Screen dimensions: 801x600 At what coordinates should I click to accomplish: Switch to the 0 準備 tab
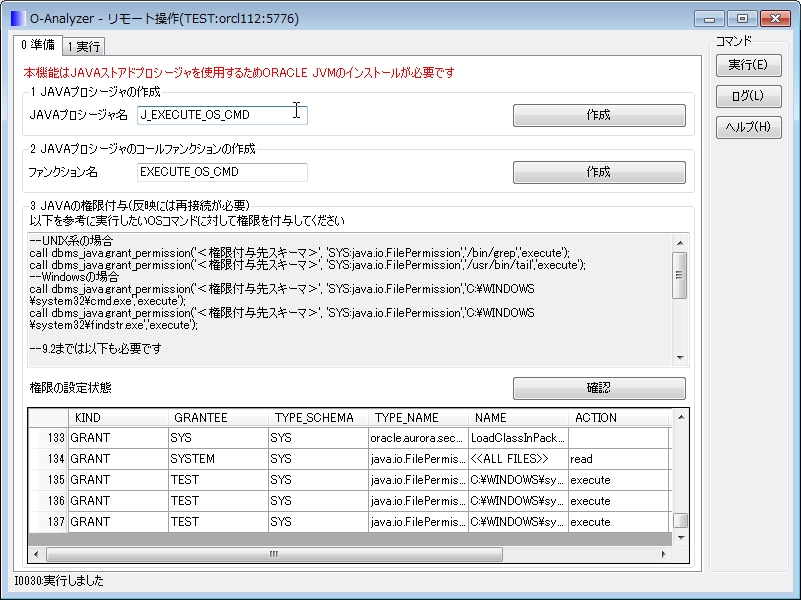pos(38,45)
